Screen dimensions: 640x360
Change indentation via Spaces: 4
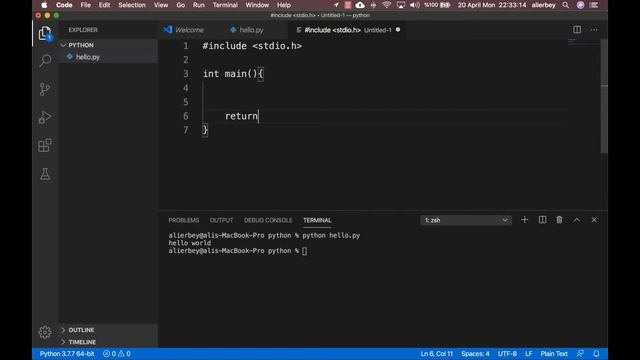pos(475,353)
